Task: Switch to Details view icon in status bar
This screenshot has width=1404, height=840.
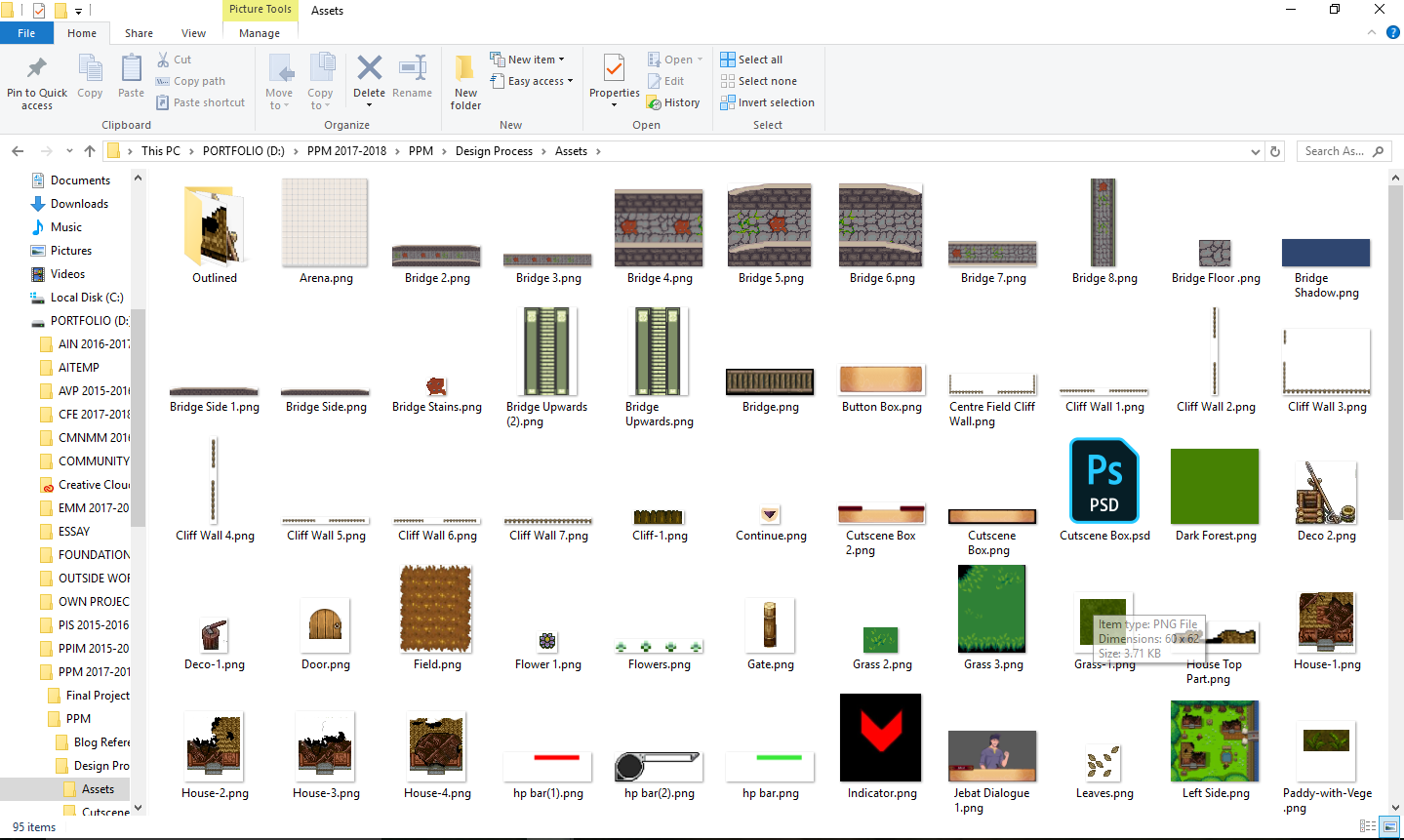Action: click(x=1368, y=826)
